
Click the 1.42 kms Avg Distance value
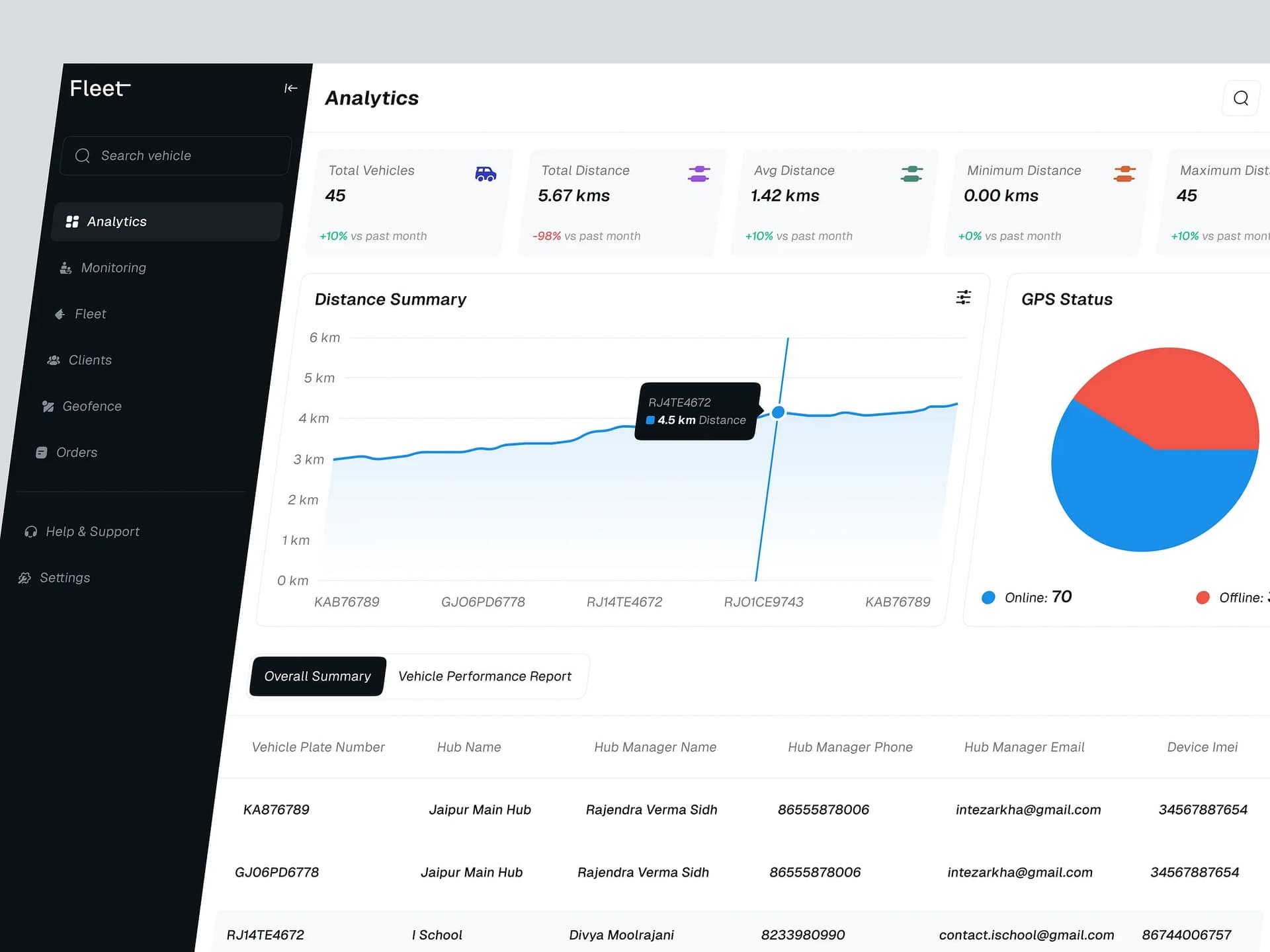[x=784, y=196]
